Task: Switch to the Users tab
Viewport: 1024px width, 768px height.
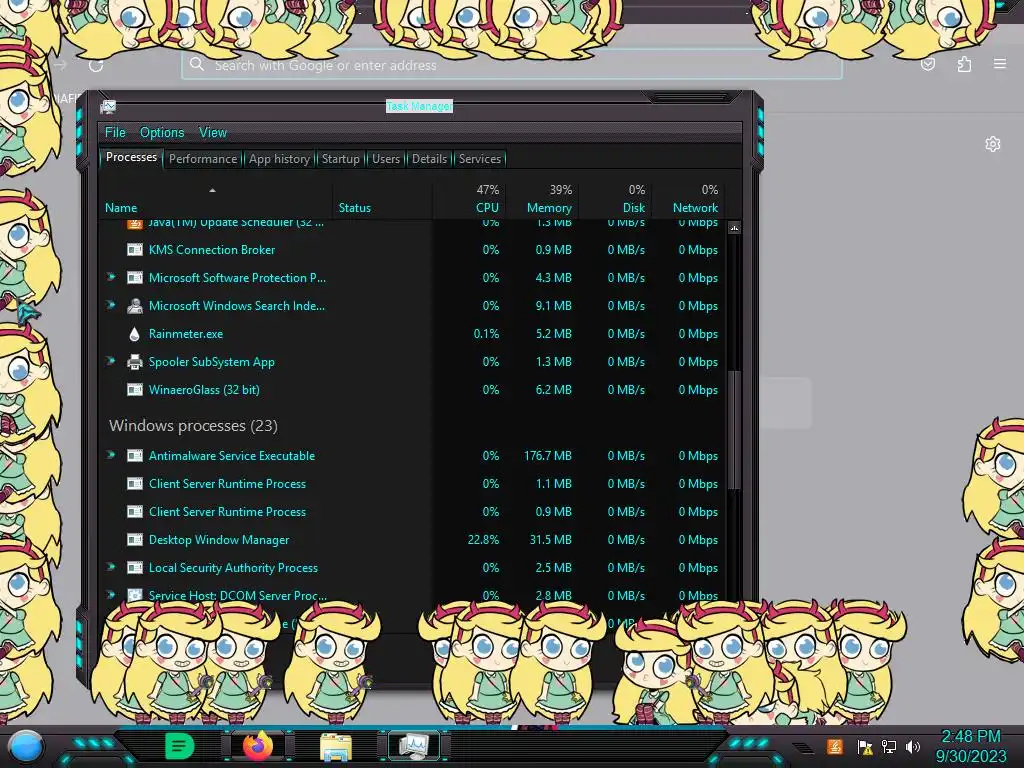Action: [386, 159]
